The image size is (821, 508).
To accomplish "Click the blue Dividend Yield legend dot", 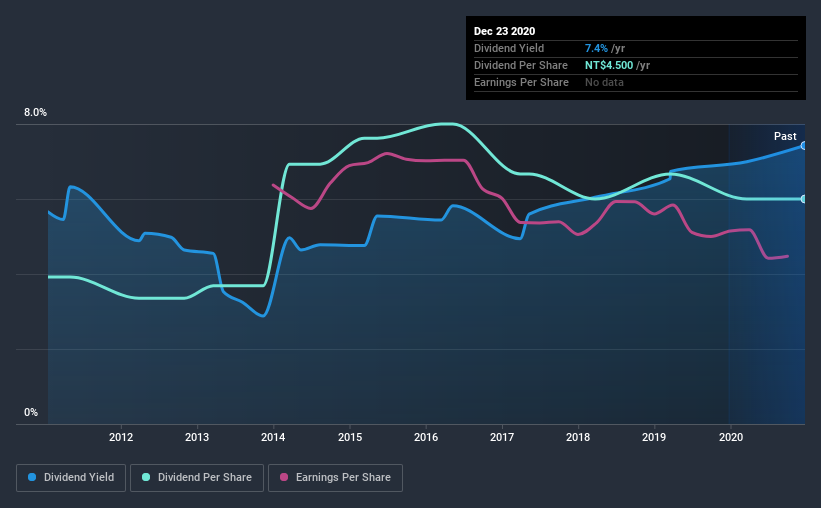I will pyautogui.click(x=32, y=477).
